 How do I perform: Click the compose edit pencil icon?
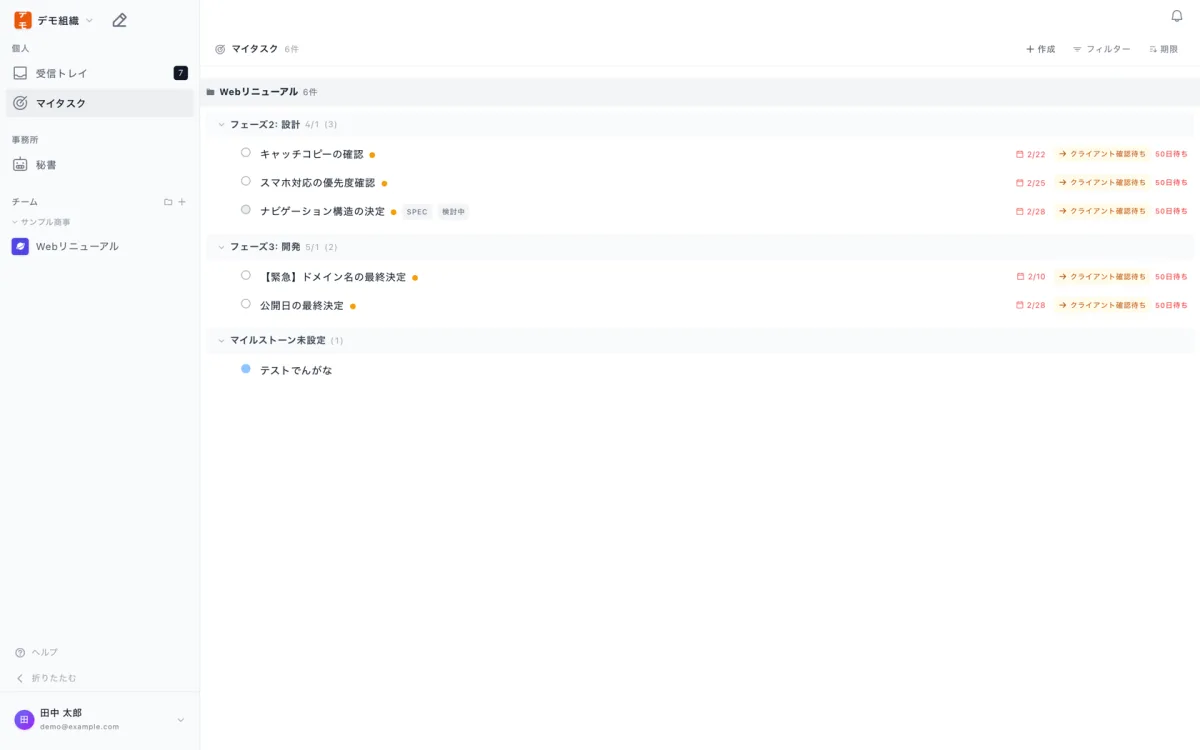120,20
